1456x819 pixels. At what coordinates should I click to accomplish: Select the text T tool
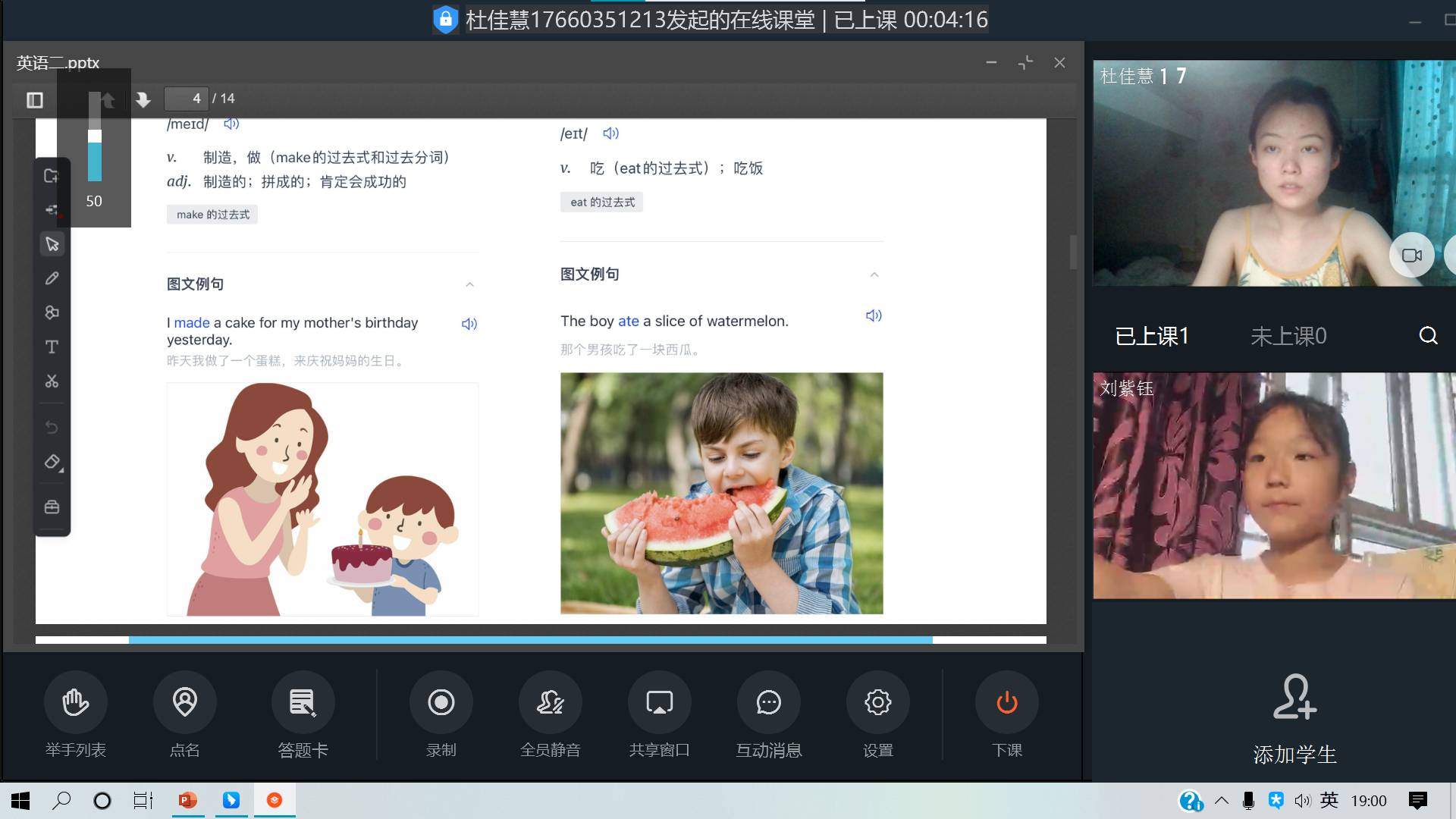coord(52,347)
